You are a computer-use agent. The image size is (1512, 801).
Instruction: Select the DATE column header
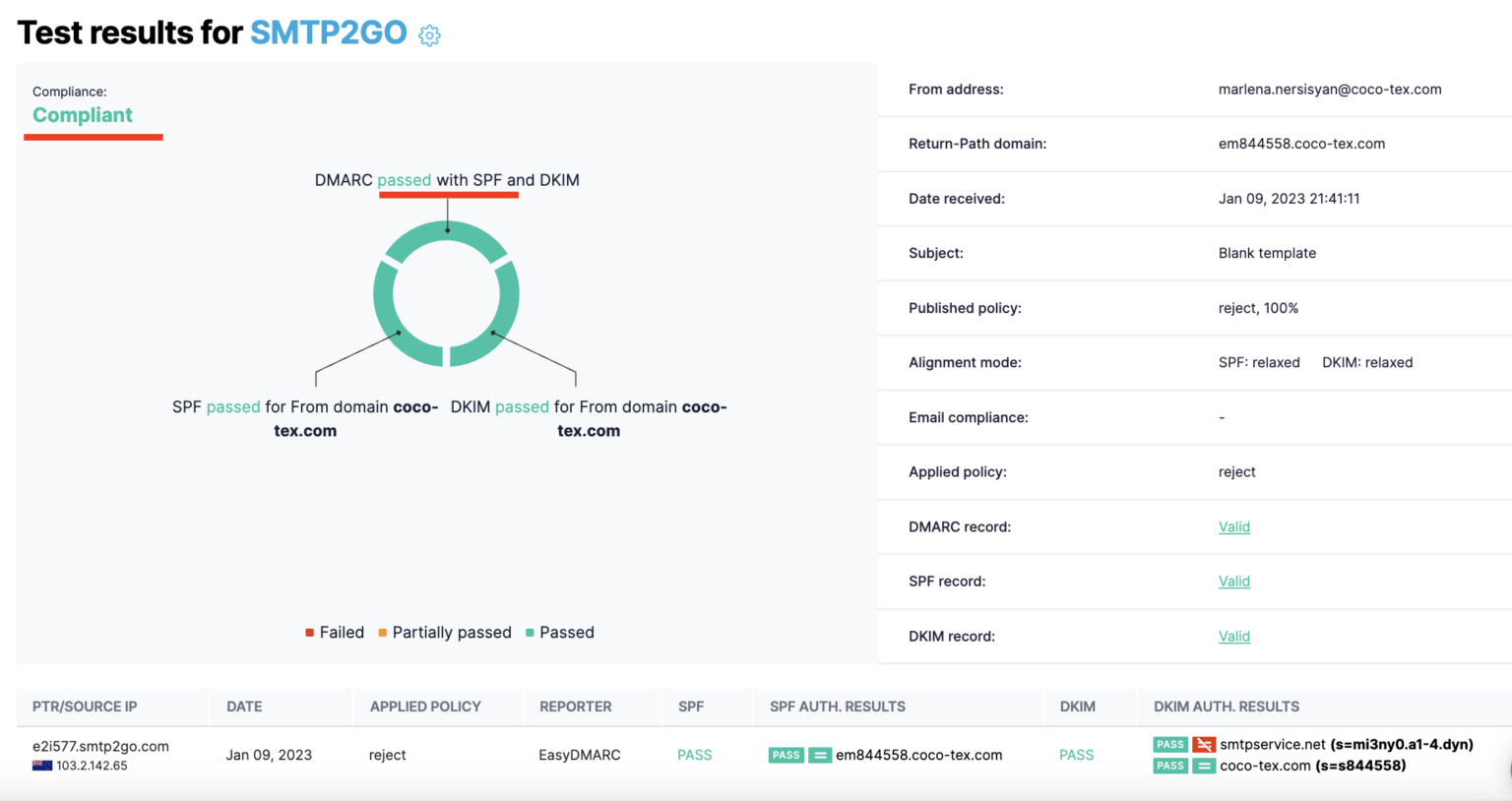coord(243,707)
